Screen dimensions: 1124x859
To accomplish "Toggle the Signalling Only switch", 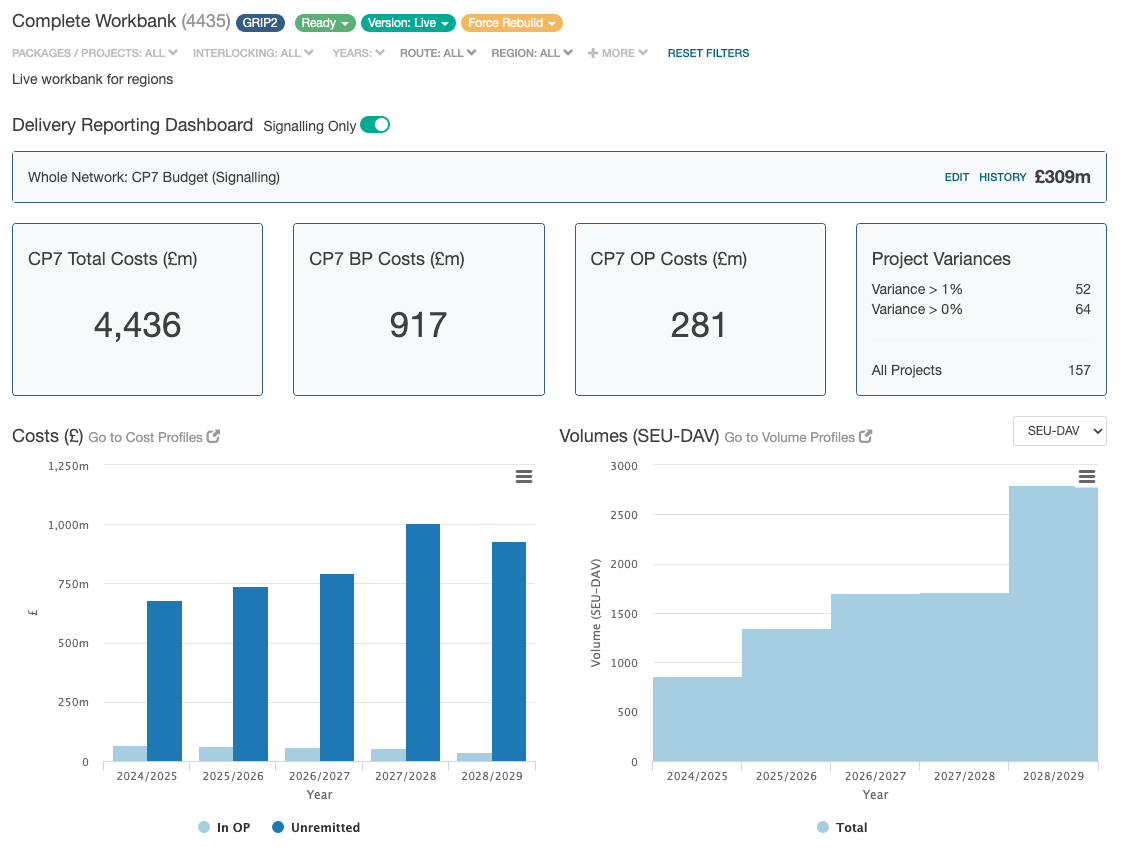I will point(375,125).
